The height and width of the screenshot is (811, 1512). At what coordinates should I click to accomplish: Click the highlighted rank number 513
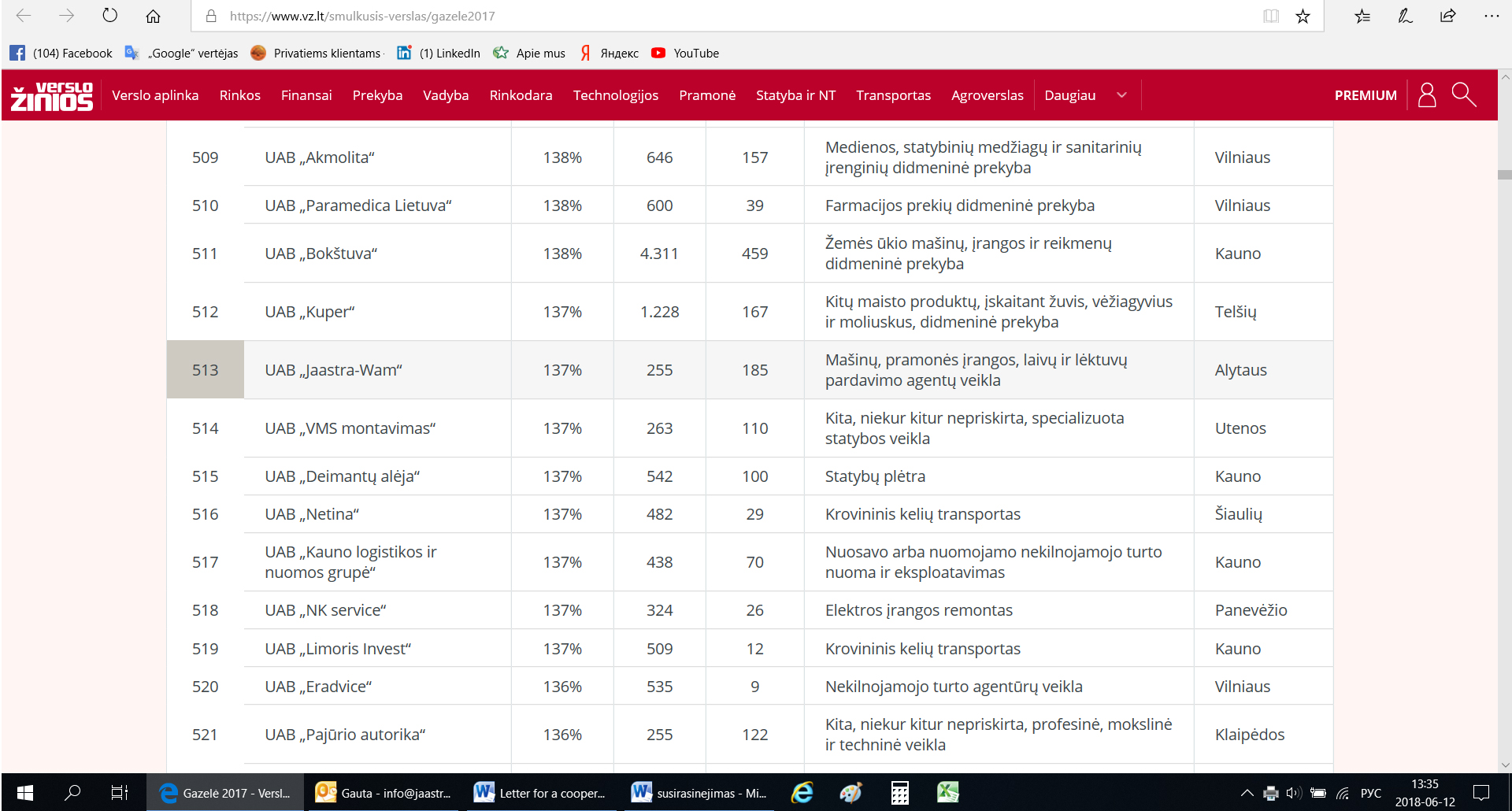pos(206,370)
